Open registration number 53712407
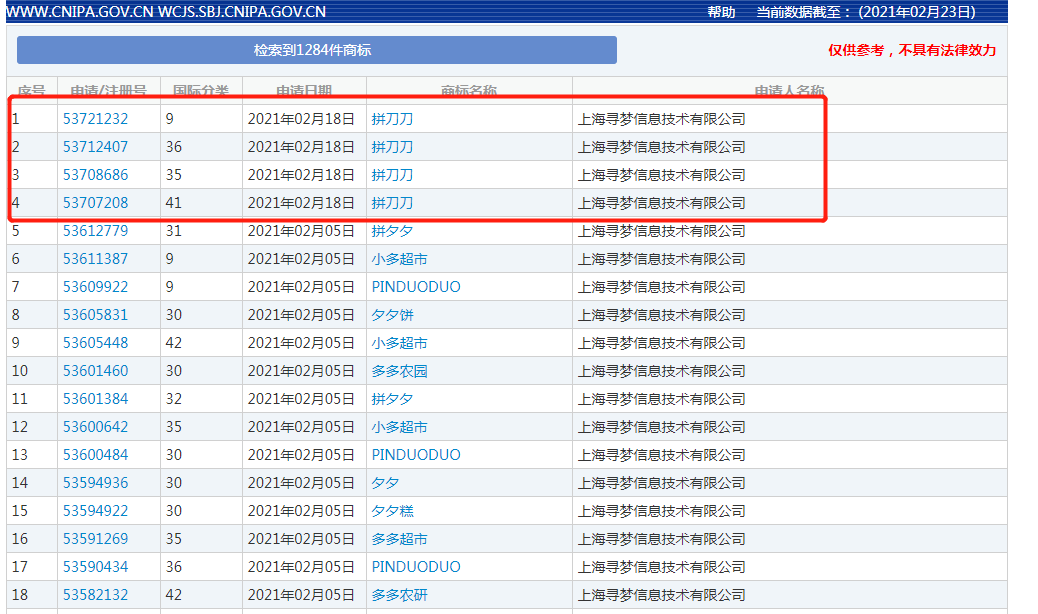This screenshot has height=614, width=1038. (x=95, y=147)
